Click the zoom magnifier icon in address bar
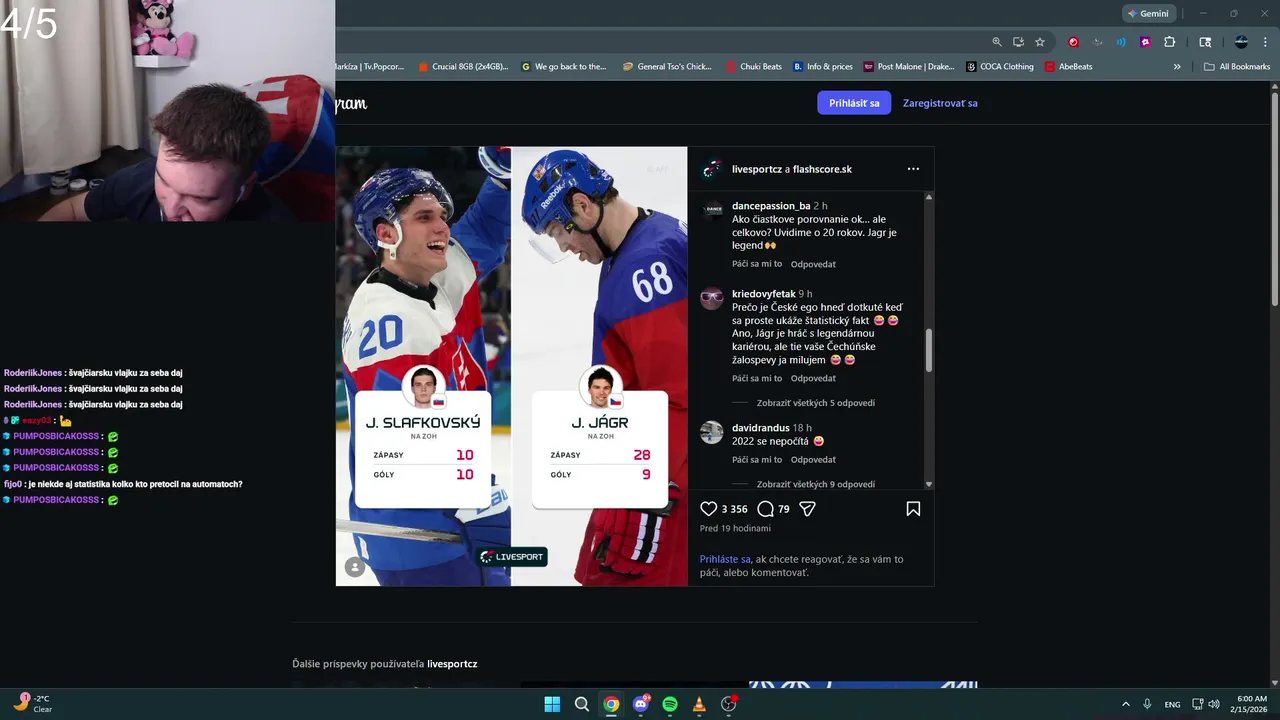1280x720 pixels. tap(997, 42)
